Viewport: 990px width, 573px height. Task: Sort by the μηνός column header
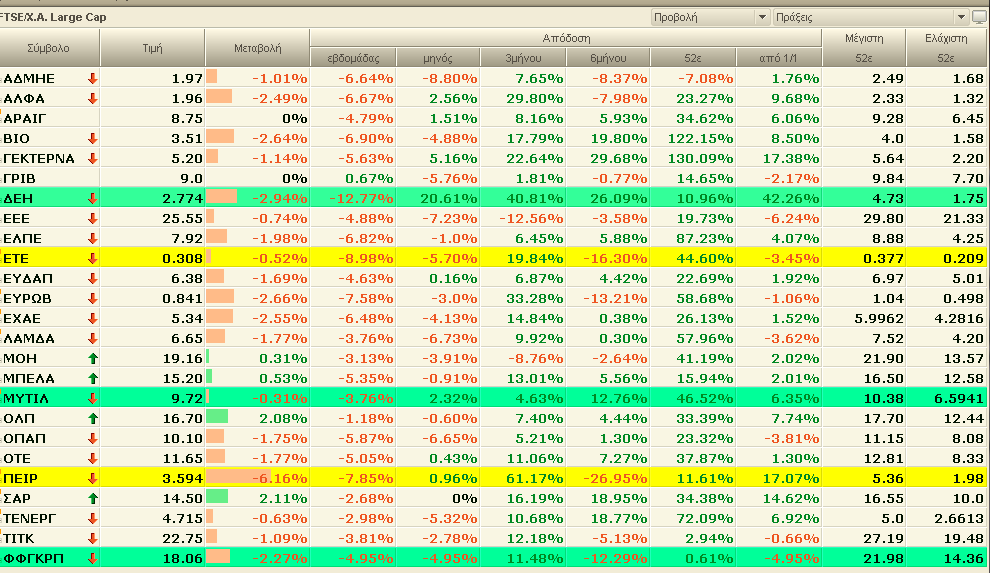pyautogui.click(x=438, y=58)
